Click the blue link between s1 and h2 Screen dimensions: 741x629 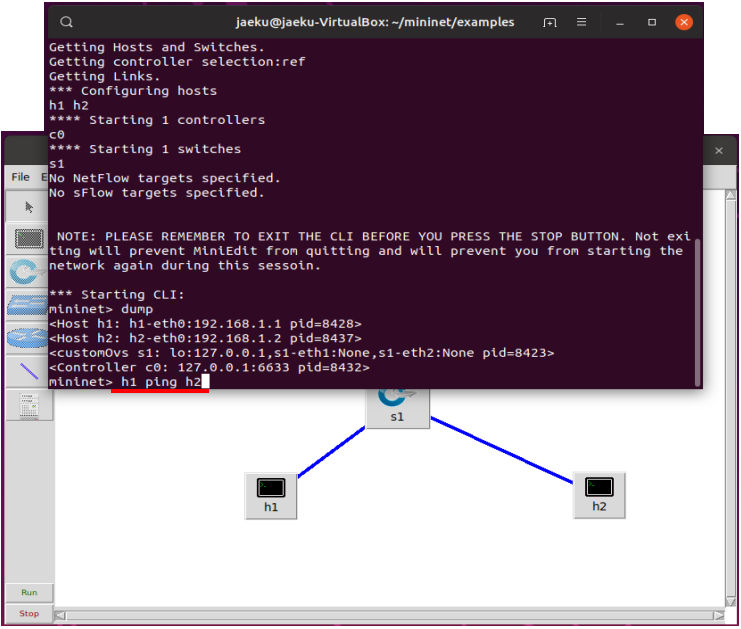tap(502, 450)
